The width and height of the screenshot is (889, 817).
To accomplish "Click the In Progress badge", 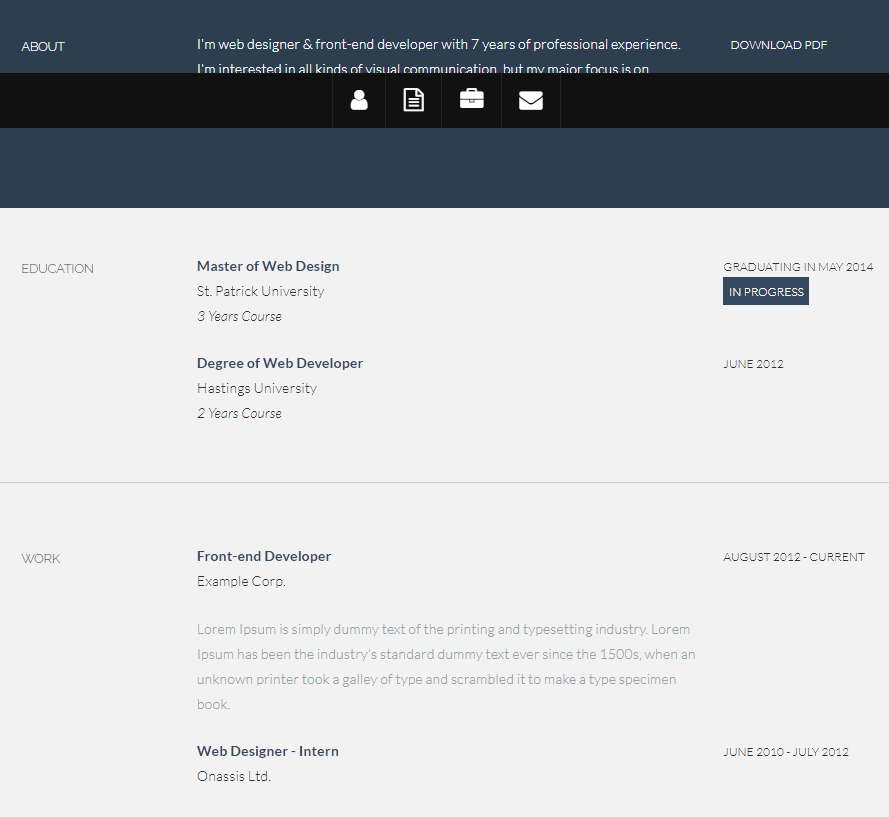I will [x=765, y=292].
